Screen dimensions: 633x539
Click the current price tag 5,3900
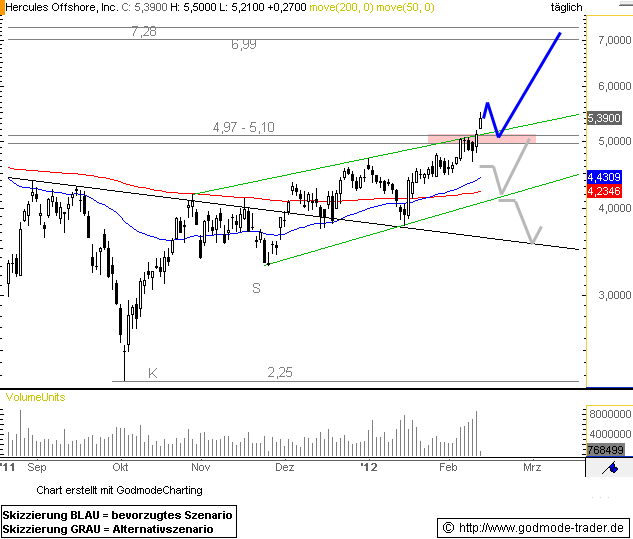604,118
